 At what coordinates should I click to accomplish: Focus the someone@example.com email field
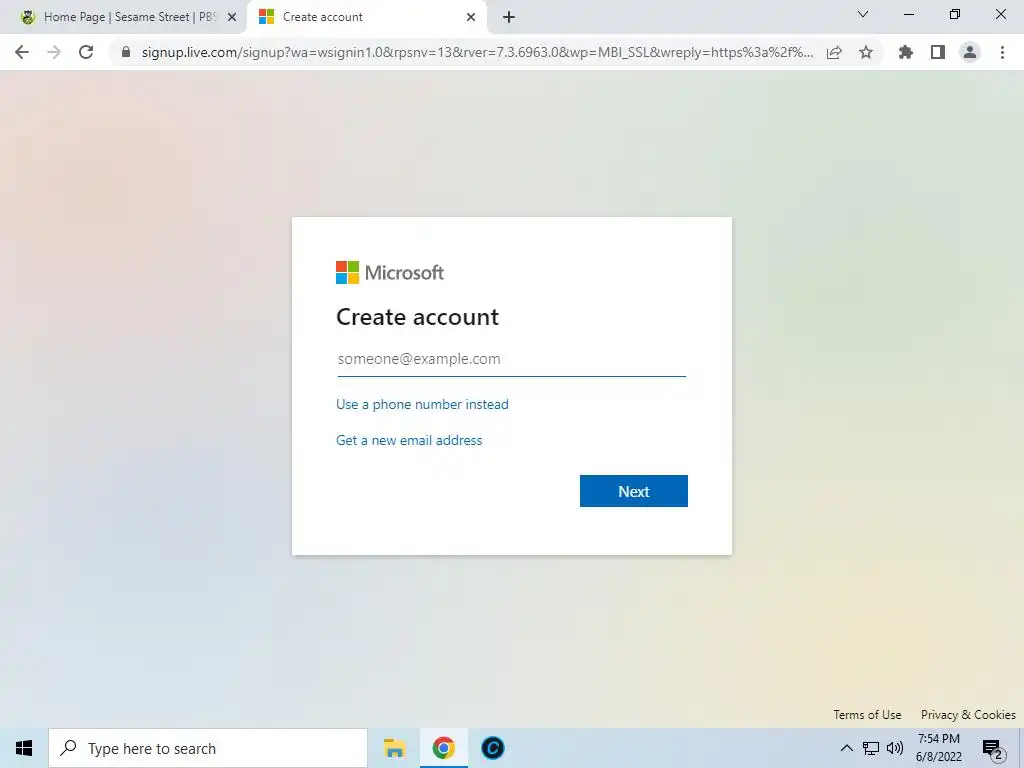point(511,359)
